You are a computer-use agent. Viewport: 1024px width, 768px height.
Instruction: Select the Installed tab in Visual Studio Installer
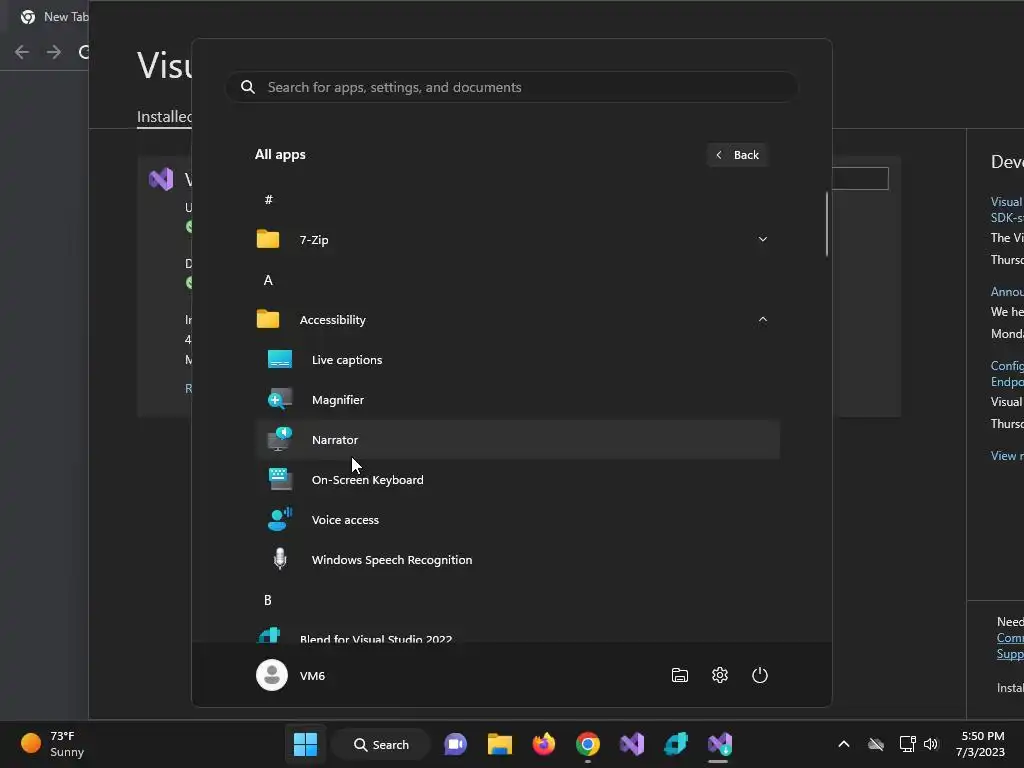tap(165, 116)
